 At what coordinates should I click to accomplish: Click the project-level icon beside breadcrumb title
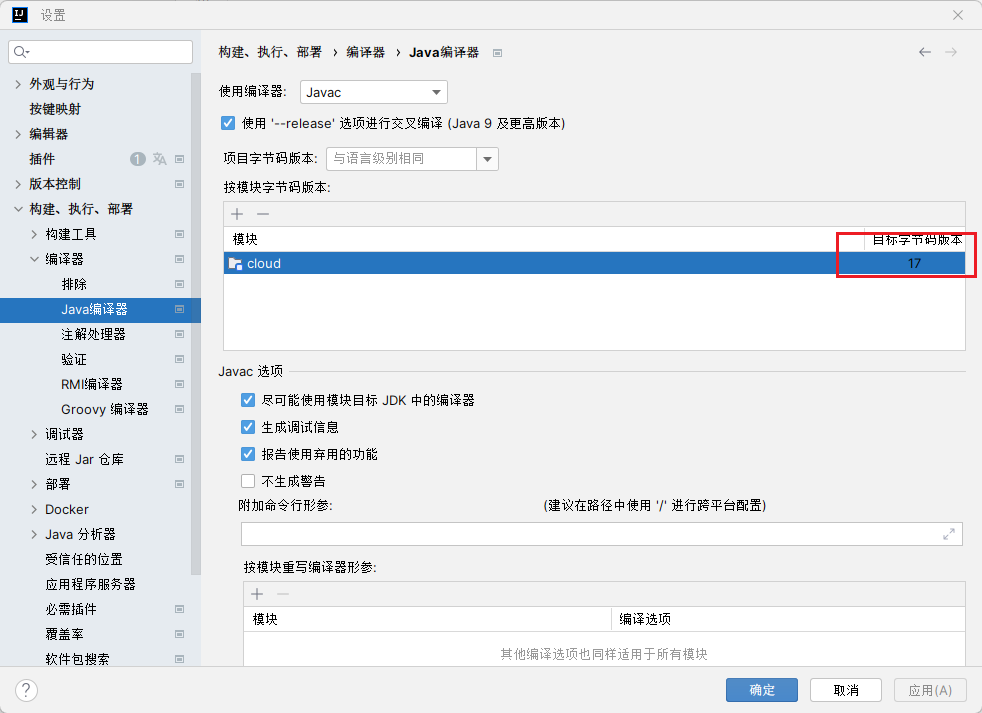tap(497, 53)
